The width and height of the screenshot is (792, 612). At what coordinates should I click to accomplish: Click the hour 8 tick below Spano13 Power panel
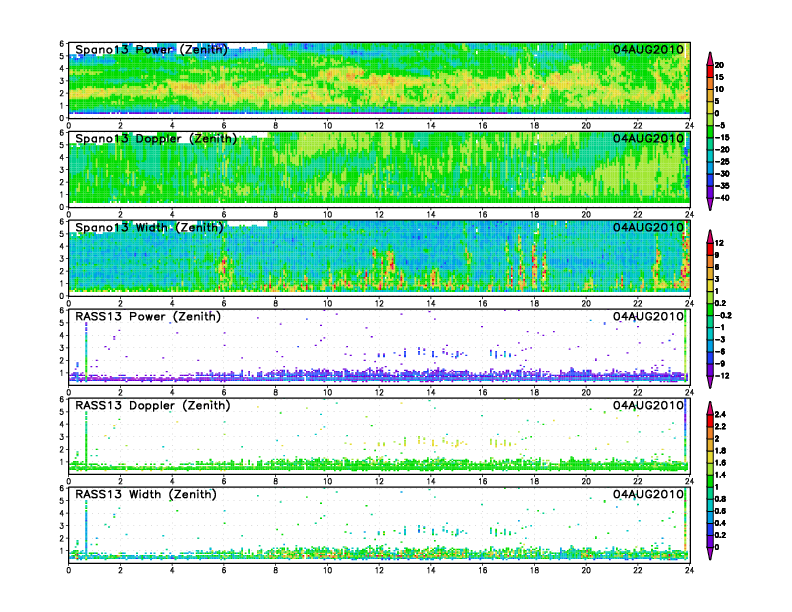[x=276, y=125]
